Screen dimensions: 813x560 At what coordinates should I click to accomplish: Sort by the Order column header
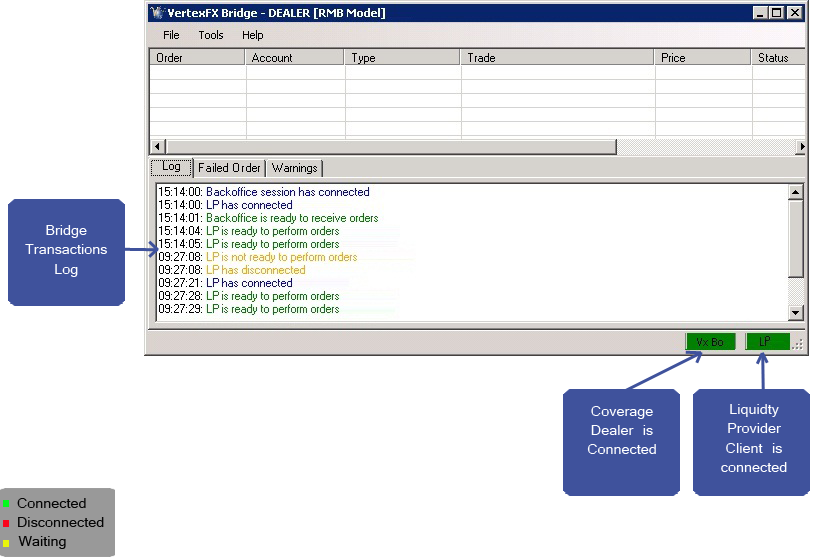(x=197, y=58)
